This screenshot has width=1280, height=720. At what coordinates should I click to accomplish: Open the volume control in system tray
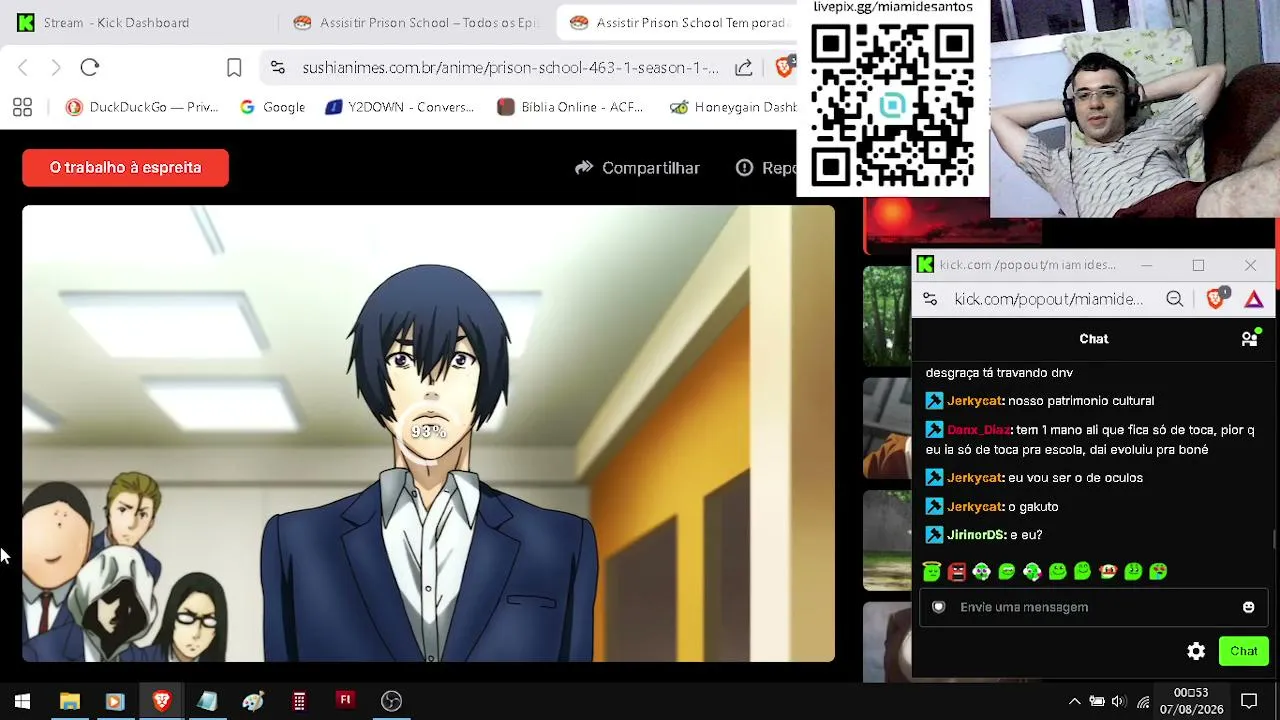[1118, 701]
